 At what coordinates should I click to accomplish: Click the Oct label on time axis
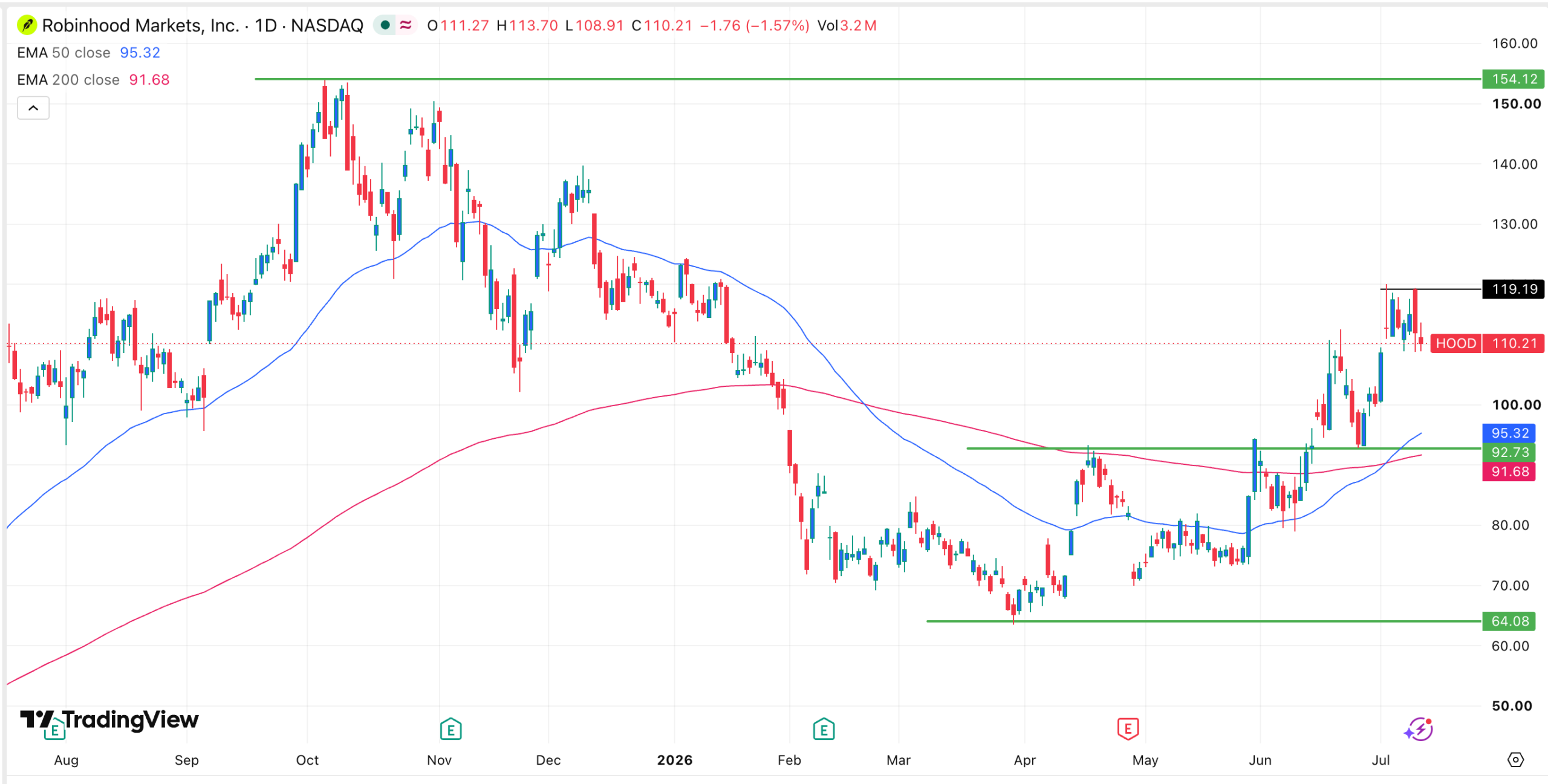[307, 760]
